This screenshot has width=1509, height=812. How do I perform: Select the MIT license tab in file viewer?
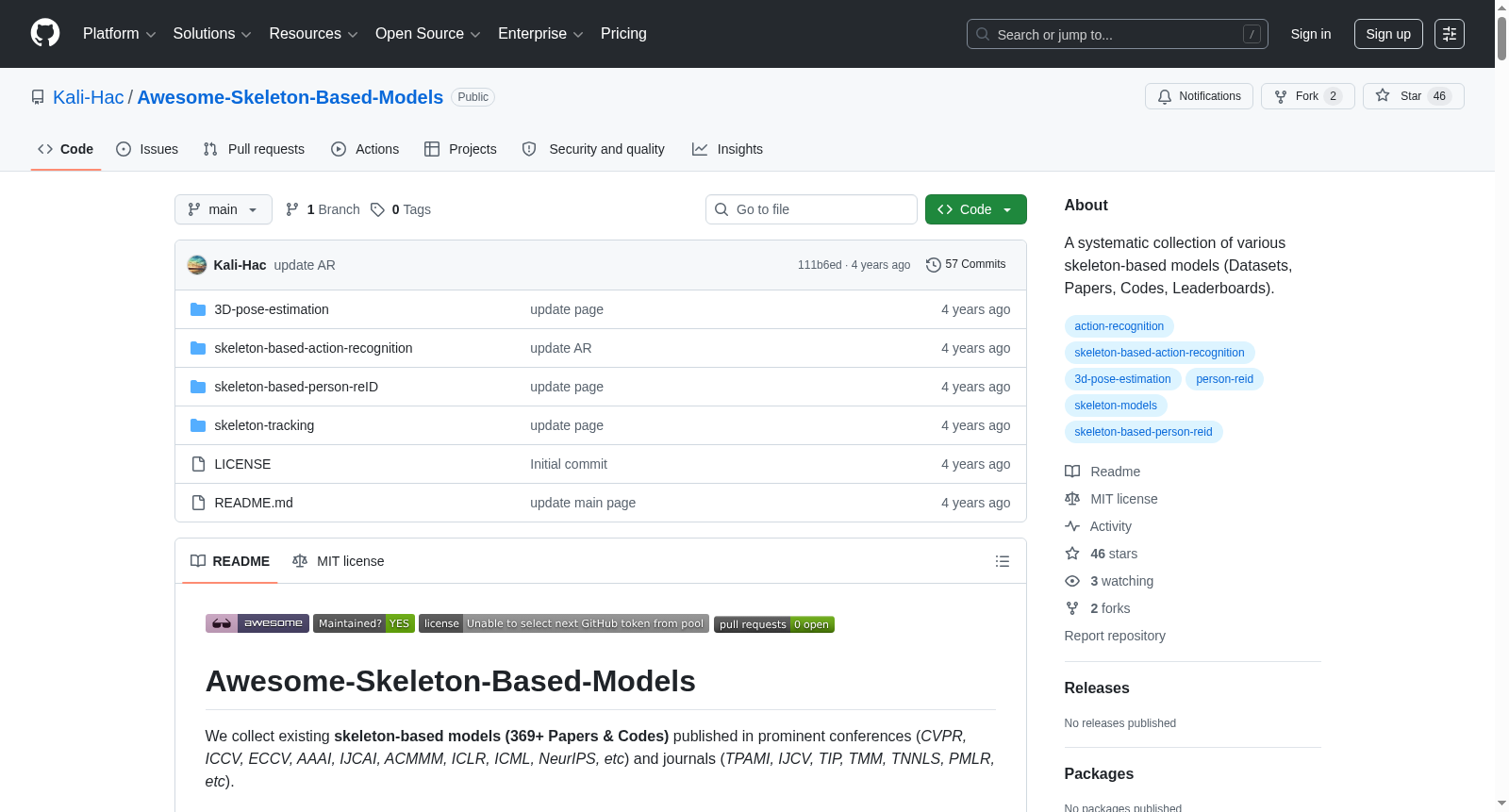339,561
